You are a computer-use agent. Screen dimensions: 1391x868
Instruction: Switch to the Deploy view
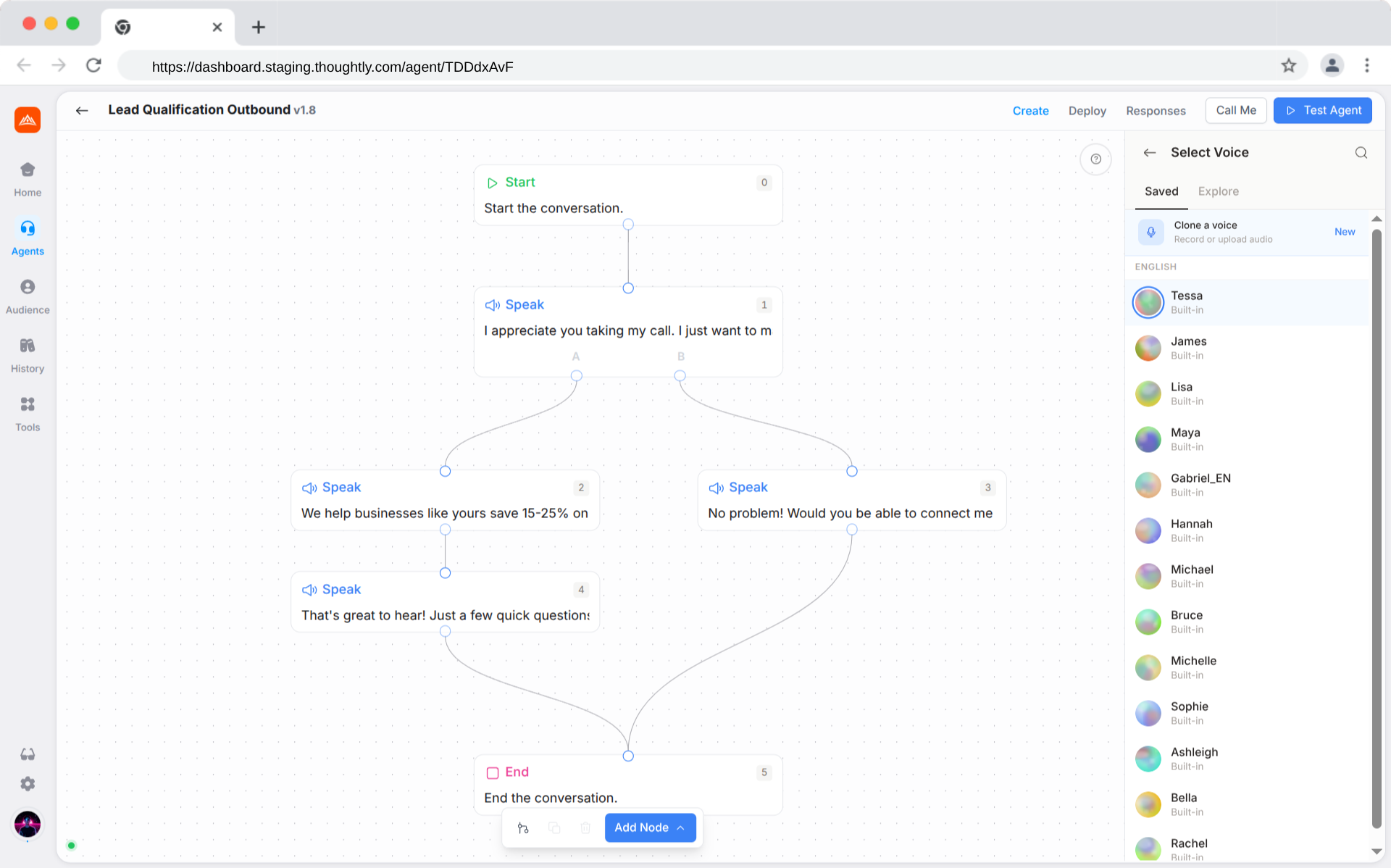(1087, 110)
